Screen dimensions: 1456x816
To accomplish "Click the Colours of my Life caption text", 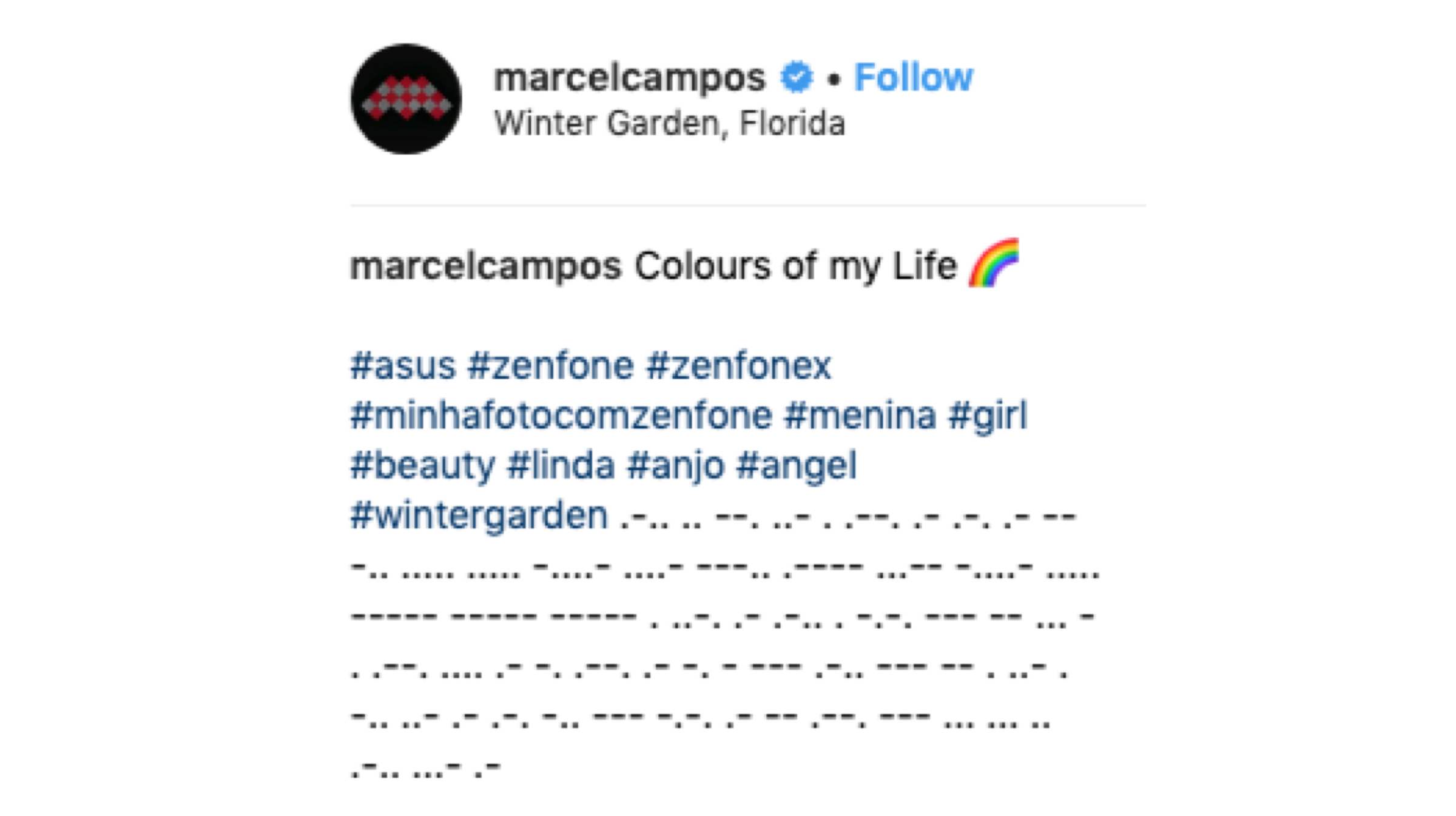I will pos(796,266).
